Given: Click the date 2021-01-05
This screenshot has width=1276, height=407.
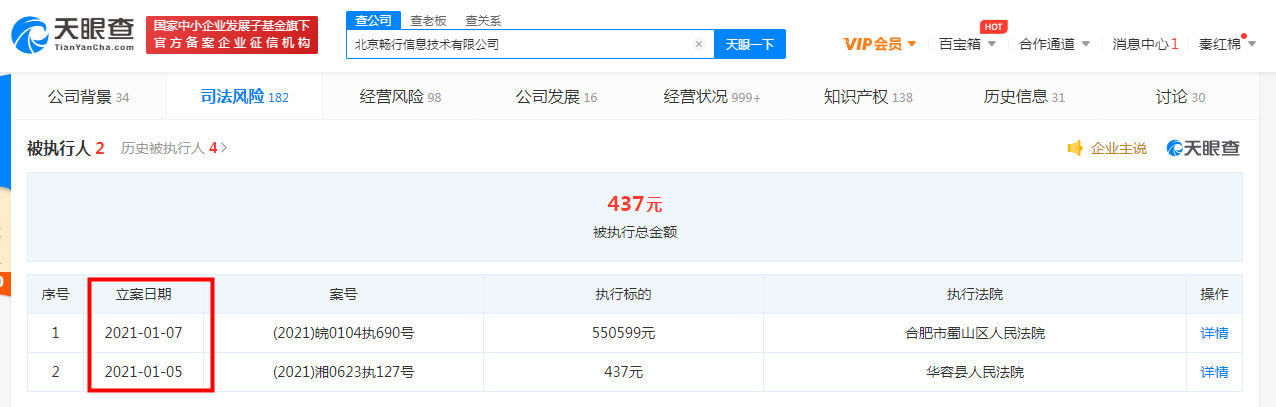Looking at the screenshot, I should (x=143, y=372).
